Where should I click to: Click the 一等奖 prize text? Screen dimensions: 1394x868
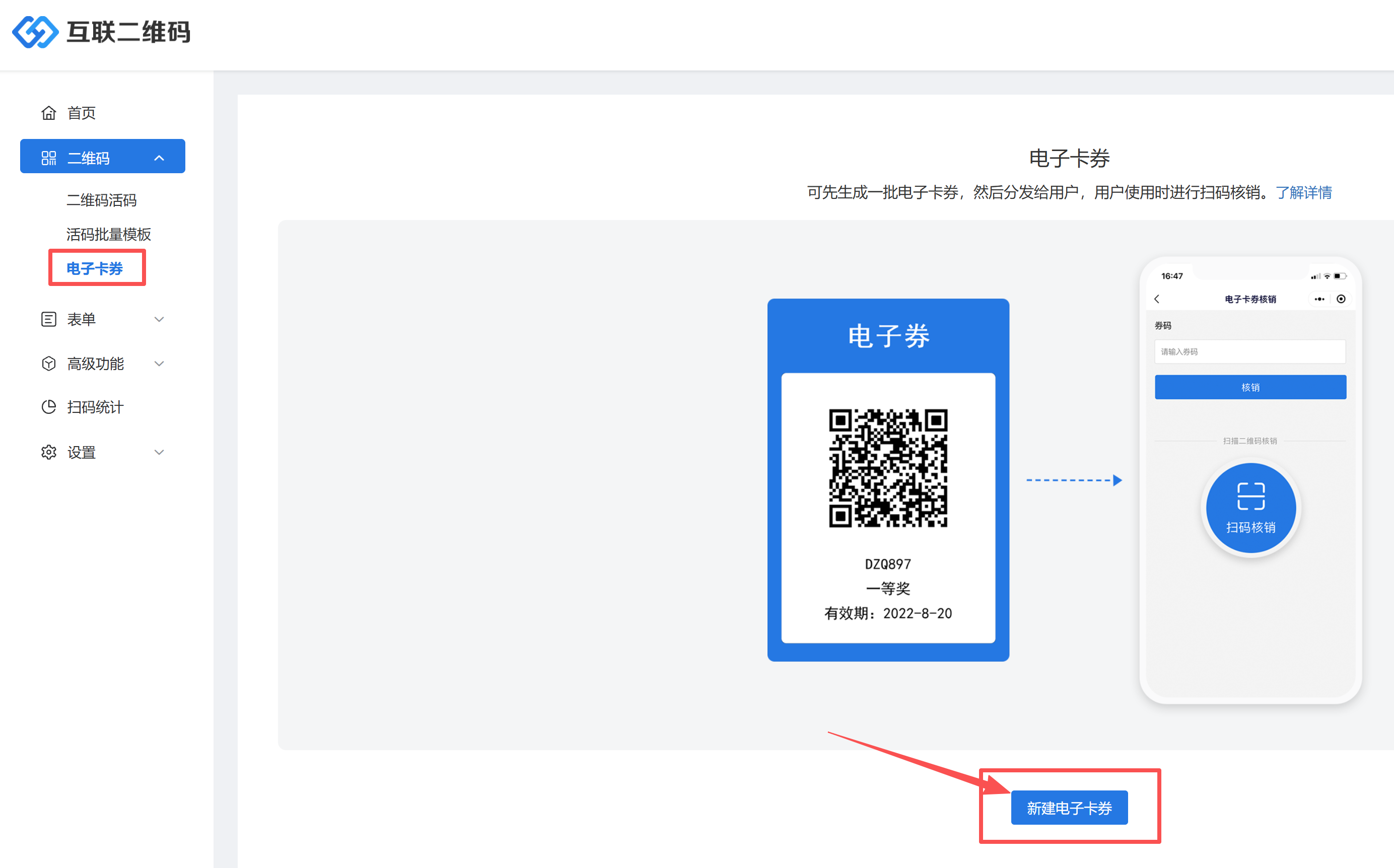pos(888,589)
